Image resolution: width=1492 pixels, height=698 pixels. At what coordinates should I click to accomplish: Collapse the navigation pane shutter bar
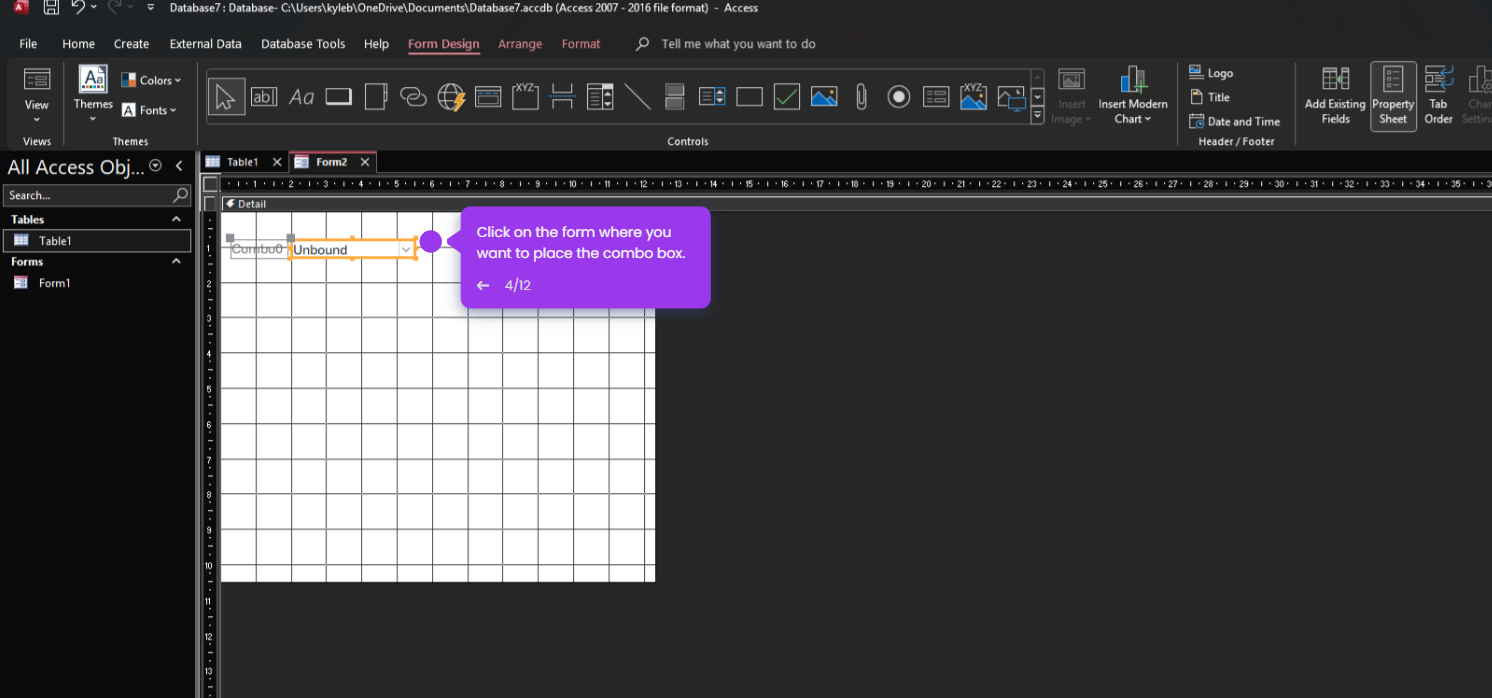[x=179, y=166]
